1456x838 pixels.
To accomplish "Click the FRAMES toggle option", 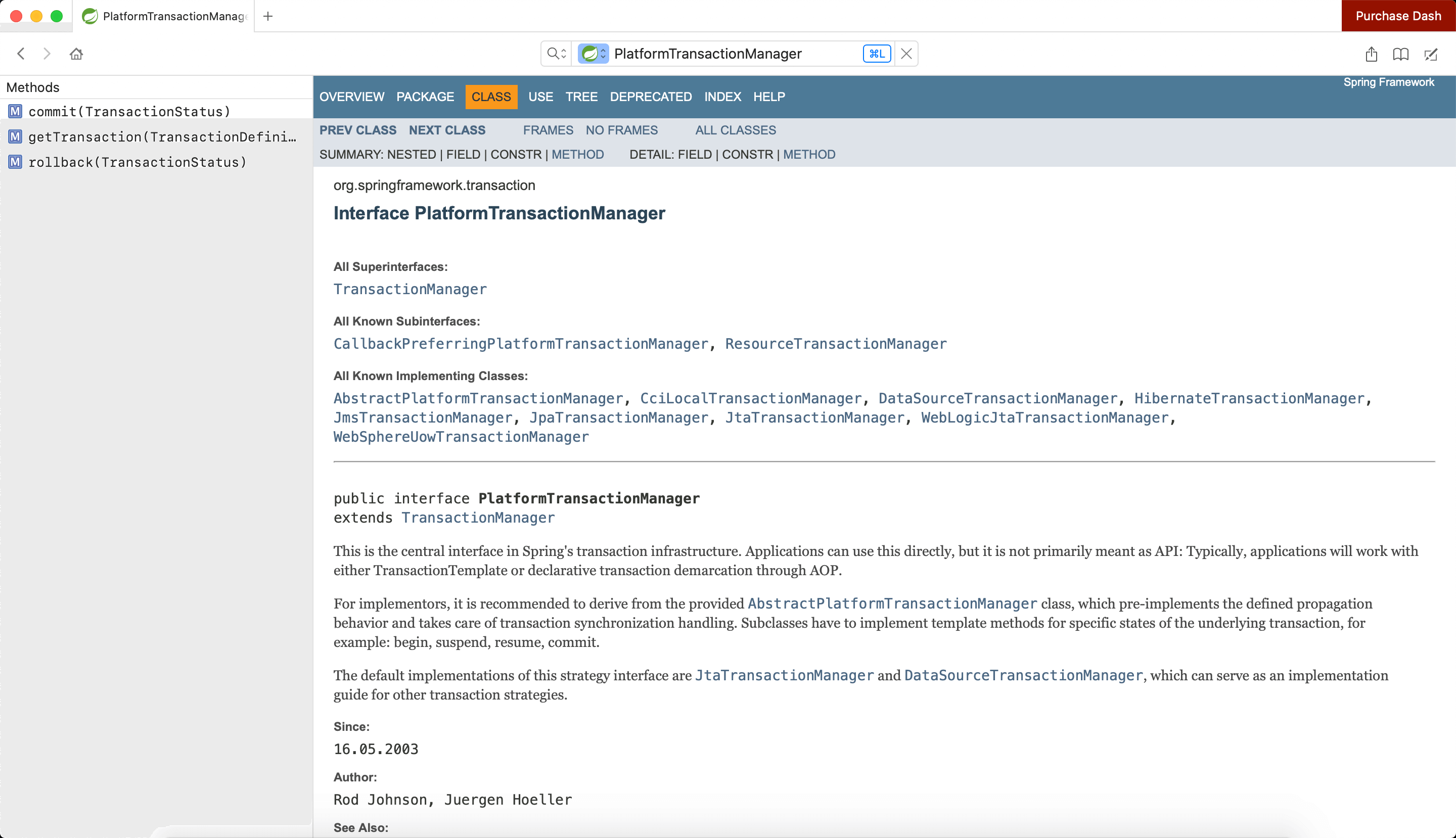I will click(548, 130).
